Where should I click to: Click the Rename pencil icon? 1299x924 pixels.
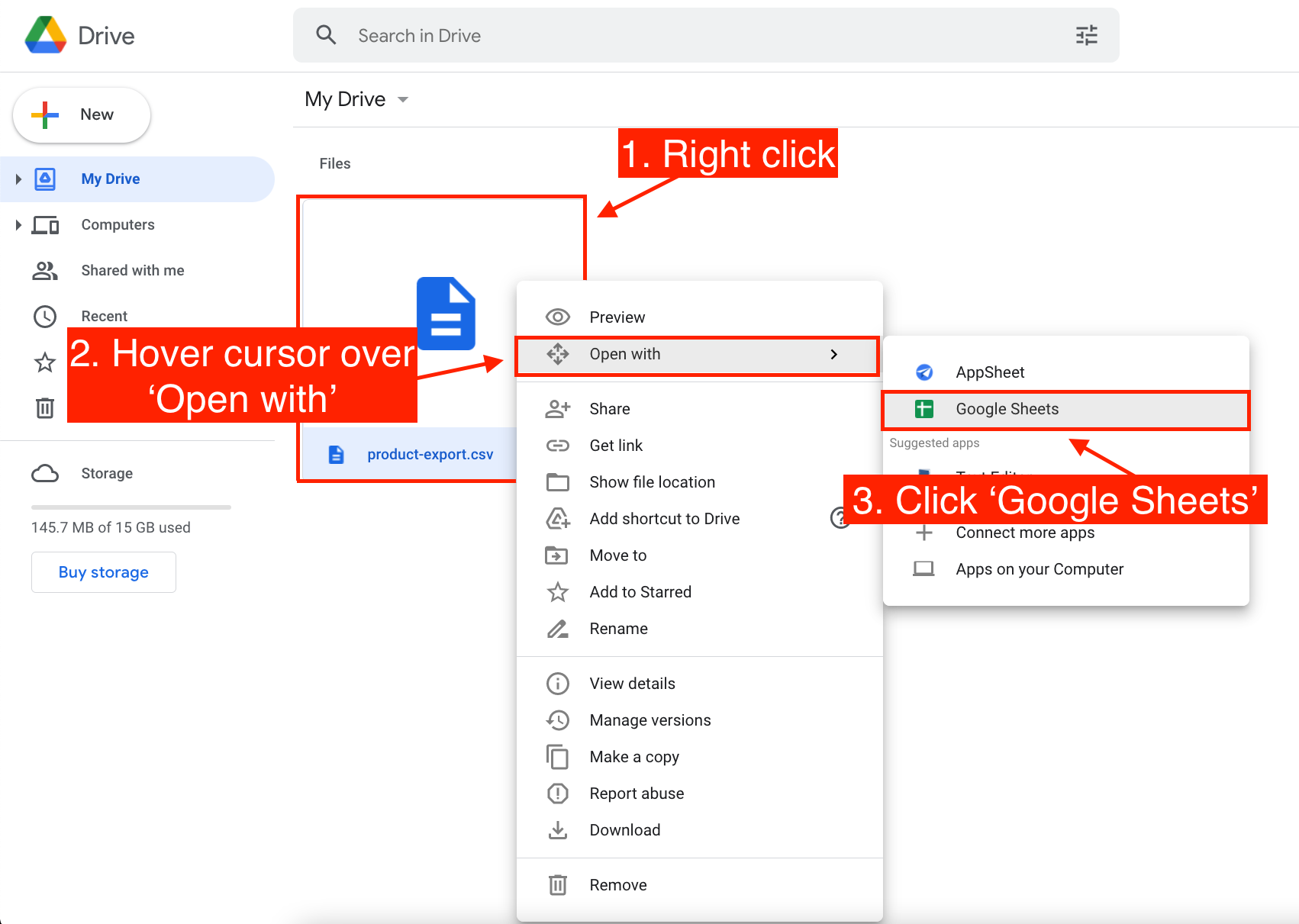[x=558, y=629]
